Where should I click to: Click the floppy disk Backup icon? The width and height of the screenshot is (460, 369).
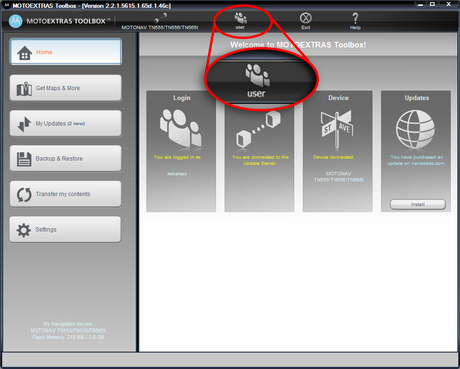24,159
